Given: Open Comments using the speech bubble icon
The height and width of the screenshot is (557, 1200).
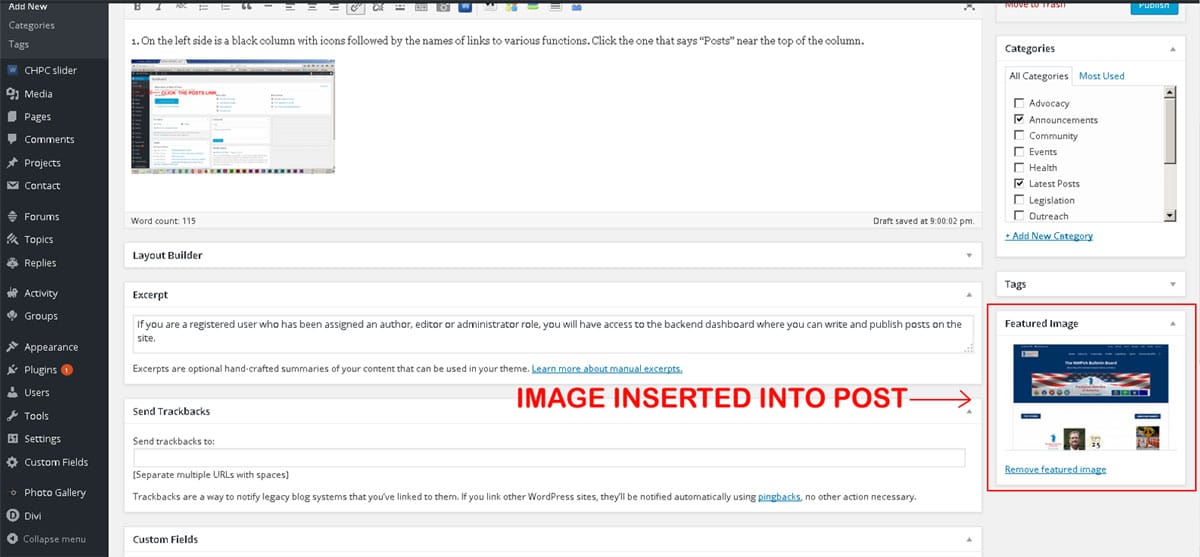Looking at the screenshot, I should (x=12, y=140).
